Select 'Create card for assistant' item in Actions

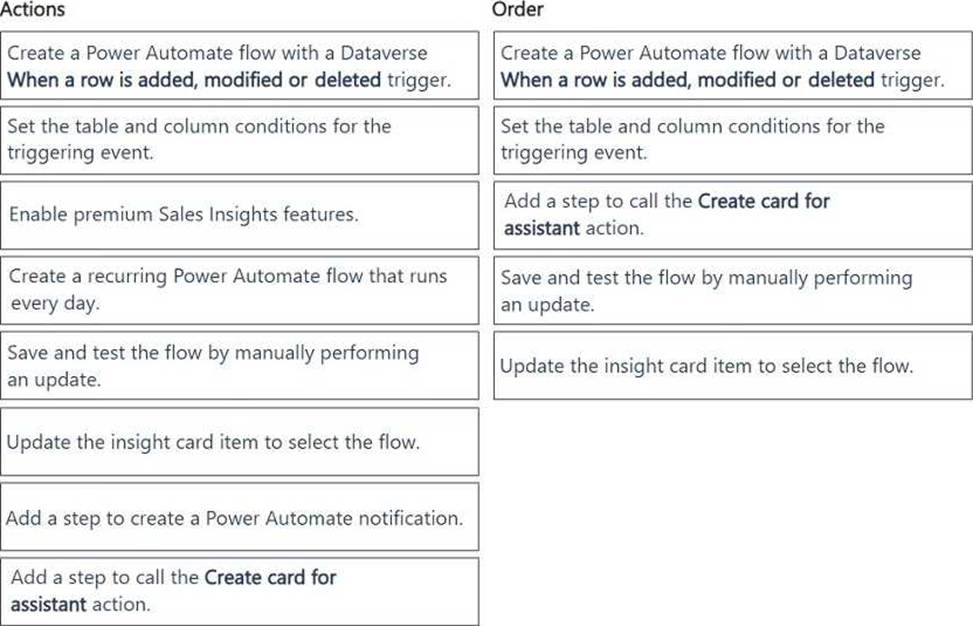(x=240, y=591)
